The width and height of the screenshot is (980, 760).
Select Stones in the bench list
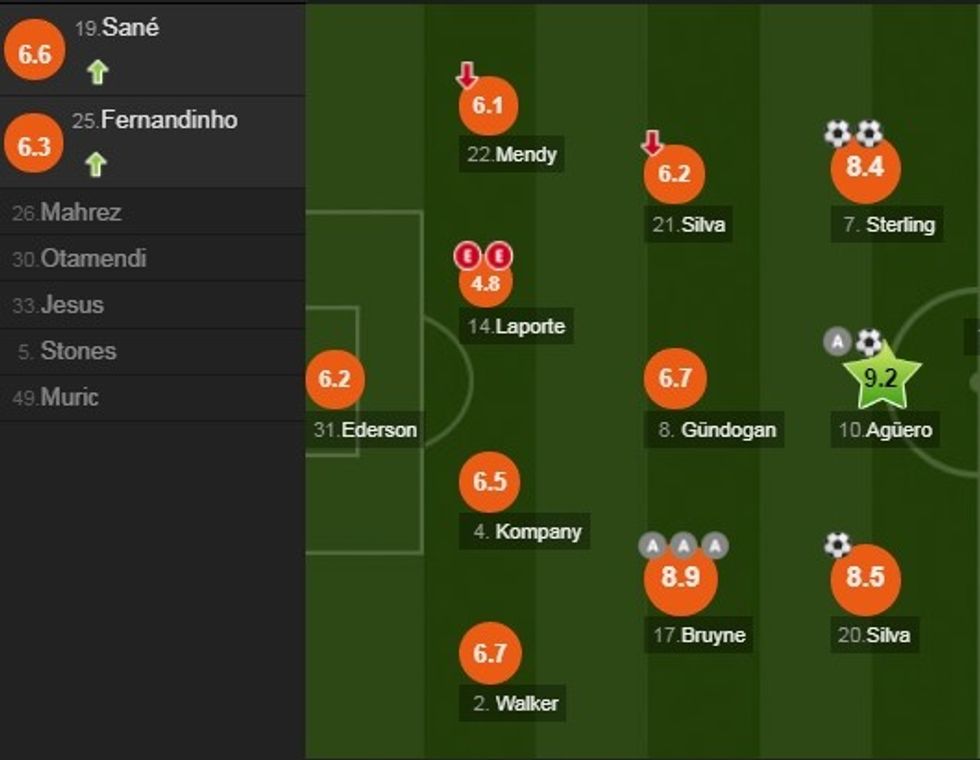pyautogui.click(x=67, y=351)
